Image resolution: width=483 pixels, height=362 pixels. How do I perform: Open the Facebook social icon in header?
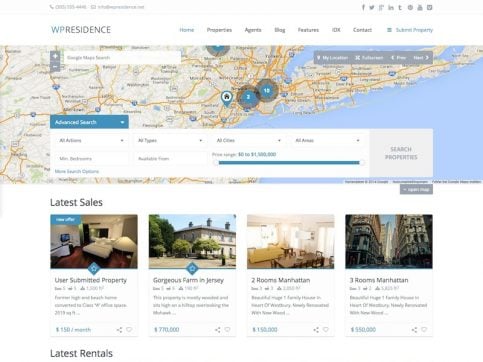pos(363,7)
